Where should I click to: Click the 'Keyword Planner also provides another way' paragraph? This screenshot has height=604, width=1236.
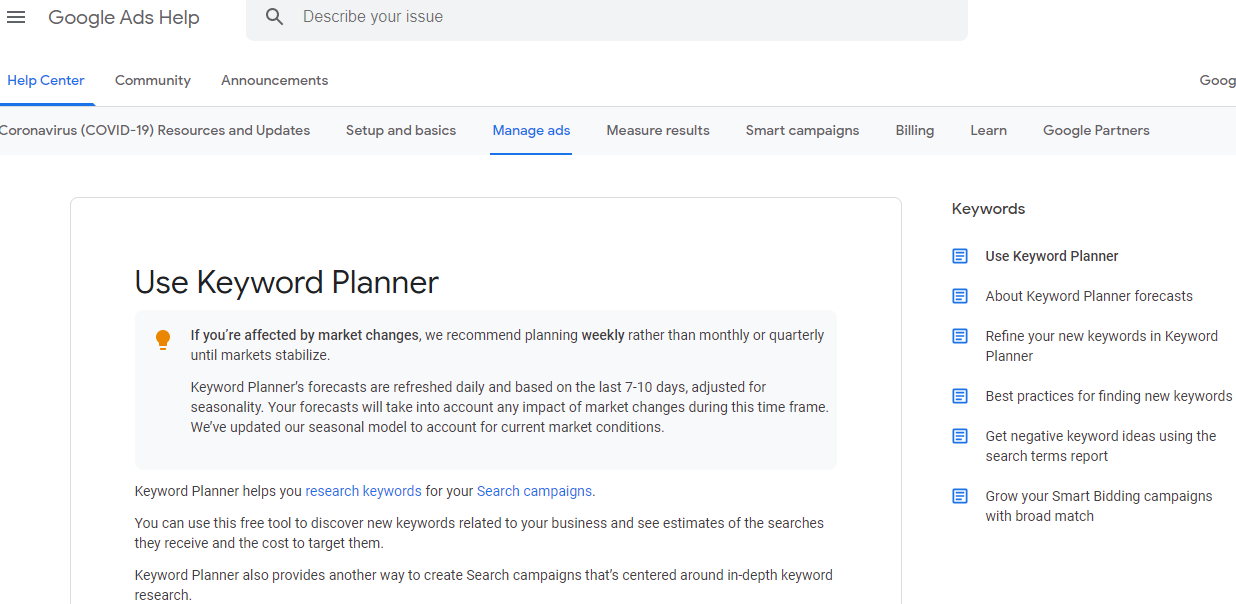pyautogui.click(x=484, y=585)
